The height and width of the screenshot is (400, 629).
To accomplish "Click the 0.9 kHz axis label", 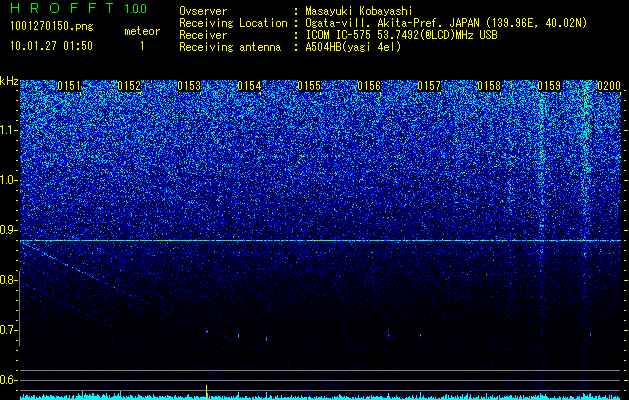I will pyautogui.click(x=9, y=230).
